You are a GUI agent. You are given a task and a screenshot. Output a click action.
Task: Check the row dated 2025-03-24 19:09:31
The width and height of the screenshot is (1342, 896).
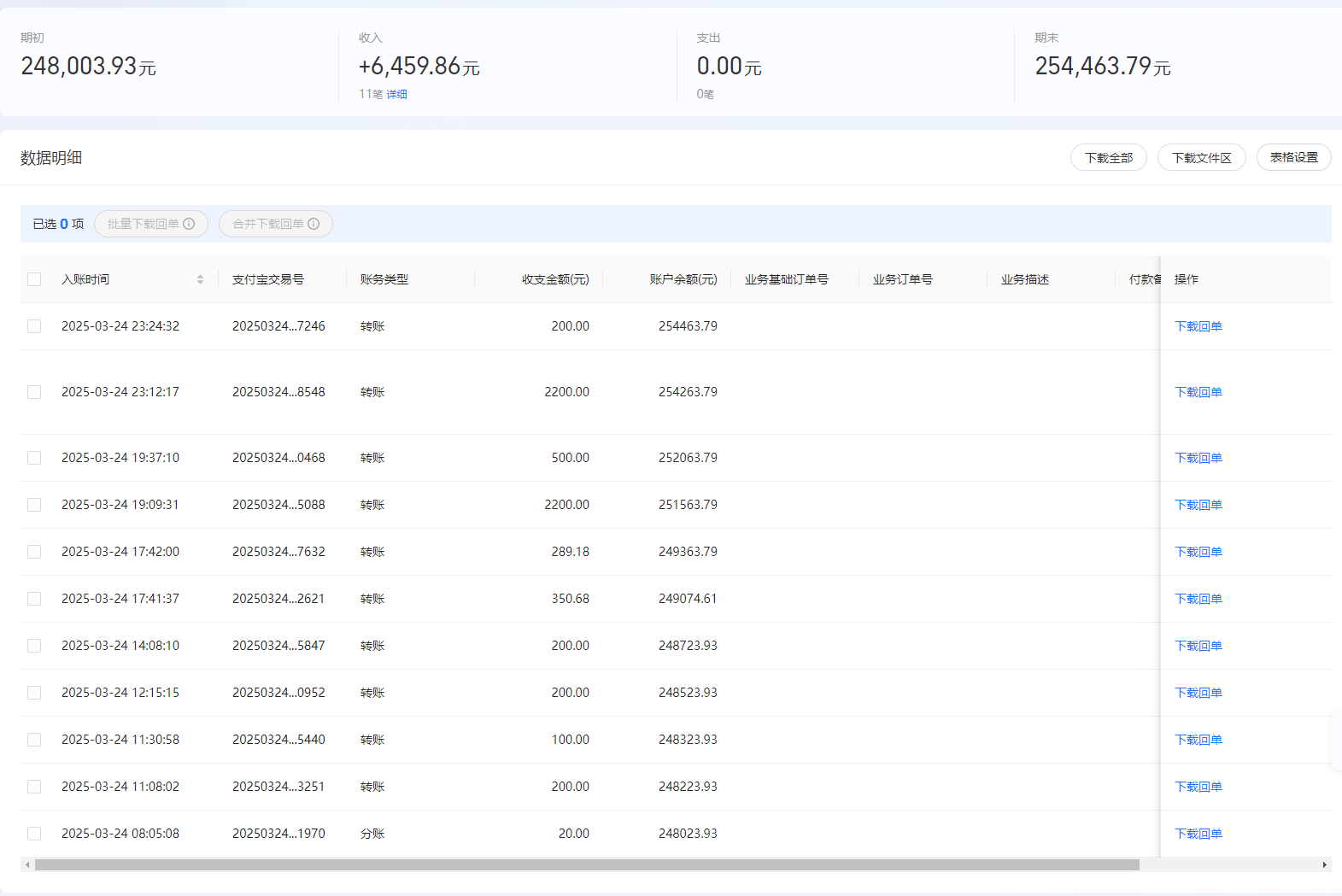point(34,505)
